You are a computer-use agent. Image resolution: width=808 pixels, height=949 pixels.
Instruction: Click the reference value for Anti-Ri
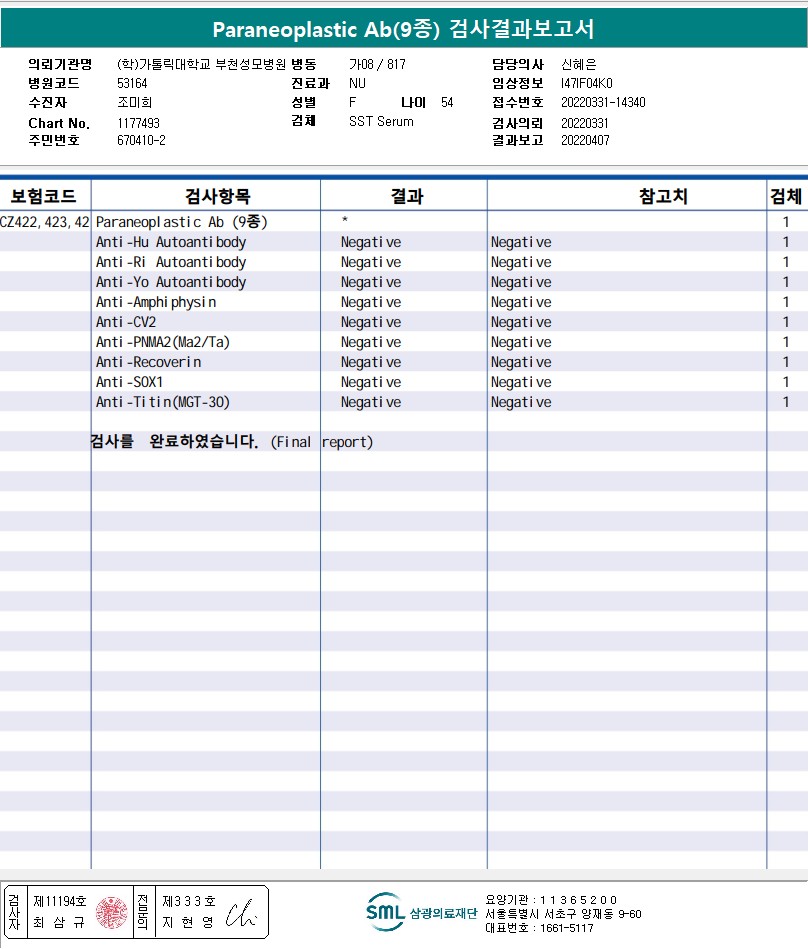pos(521,262)
